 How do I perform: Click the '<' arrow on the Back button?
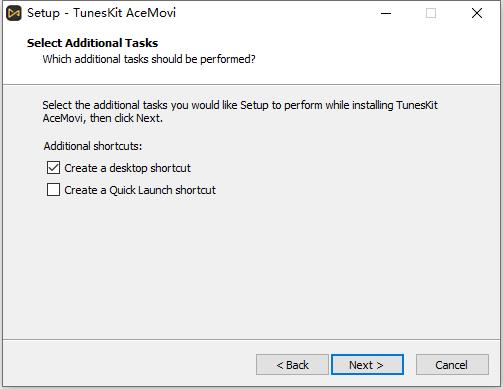pyautogui.click(x=280, y=365)
